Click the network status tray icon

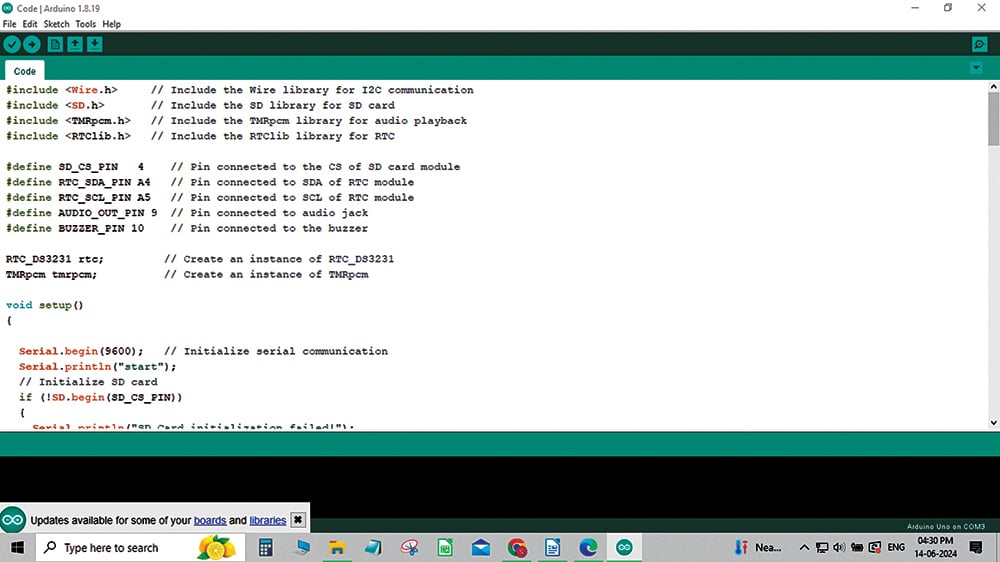click(x=822, y=547)
